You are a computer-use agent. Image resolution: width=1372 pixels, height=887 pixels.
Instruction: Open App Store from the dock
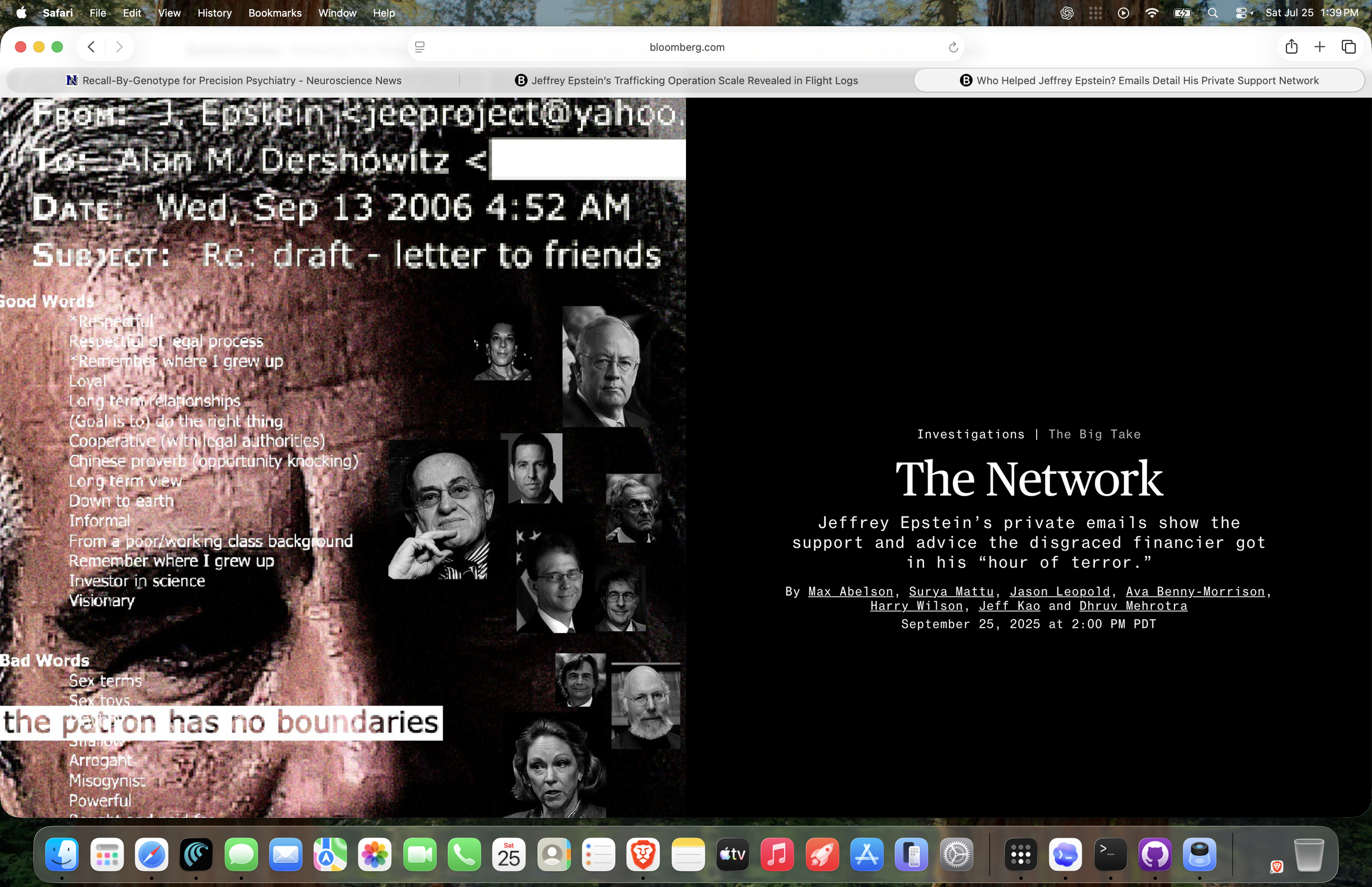pyautogui.click(x=867, y=855)
